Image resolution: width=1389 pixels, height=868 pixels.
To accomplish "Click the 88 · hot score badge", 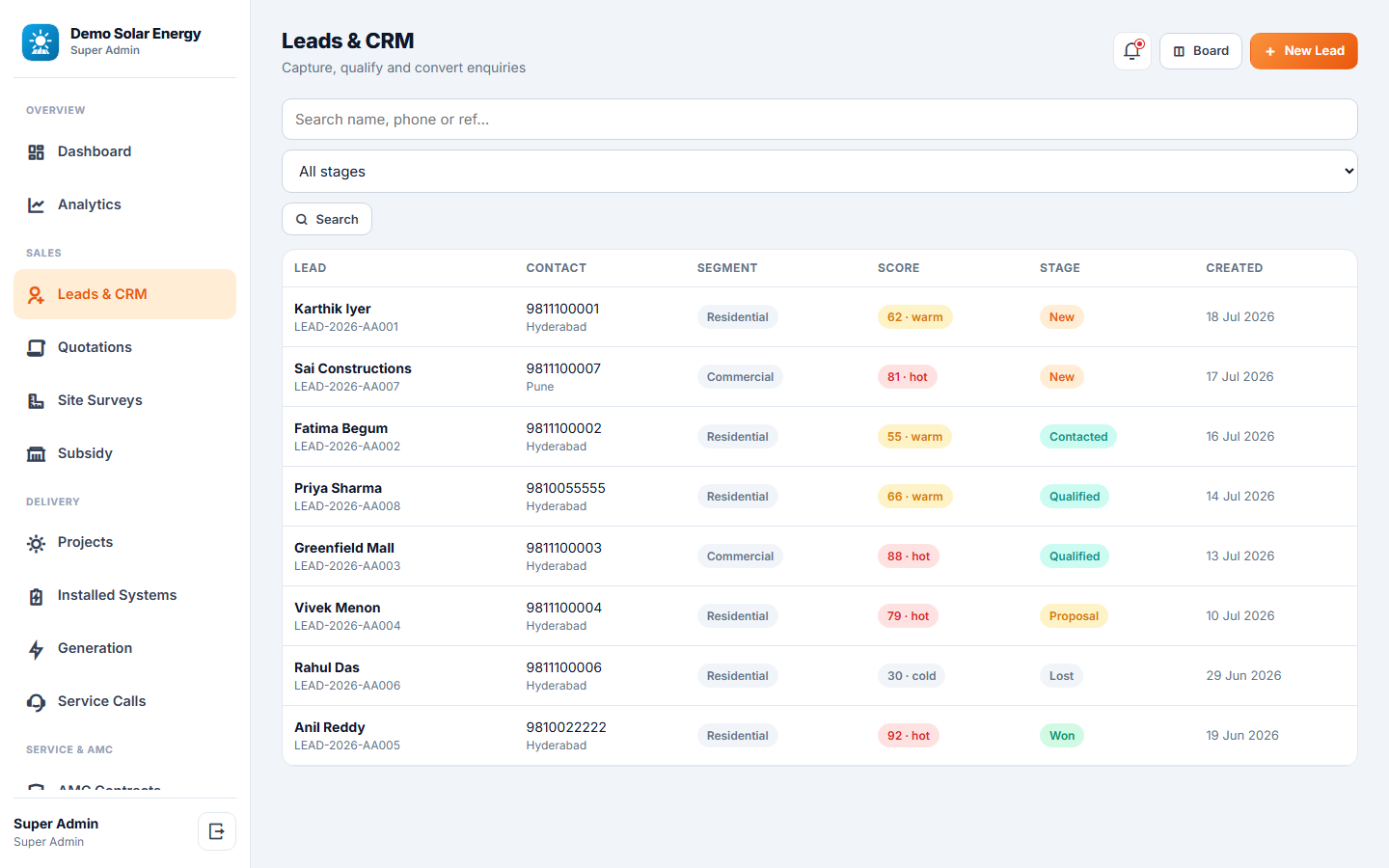I will click(x=909, y=556).
